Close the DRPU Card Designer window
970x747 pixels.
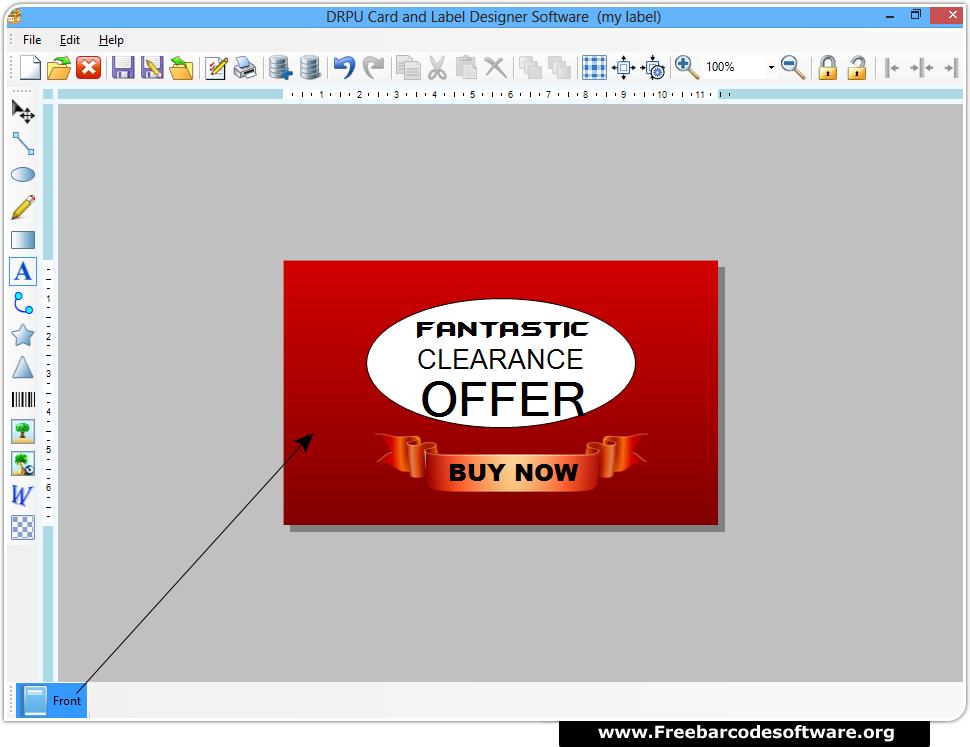(951, 15)
